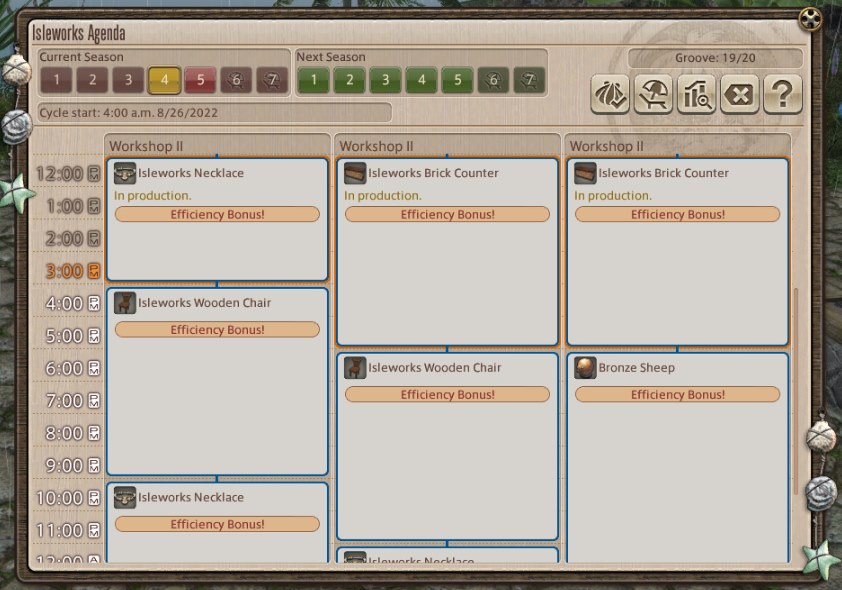Click the 12:00 PM time slot marker
The height and width of the screenshot is (590, 842).
point(68,174)
